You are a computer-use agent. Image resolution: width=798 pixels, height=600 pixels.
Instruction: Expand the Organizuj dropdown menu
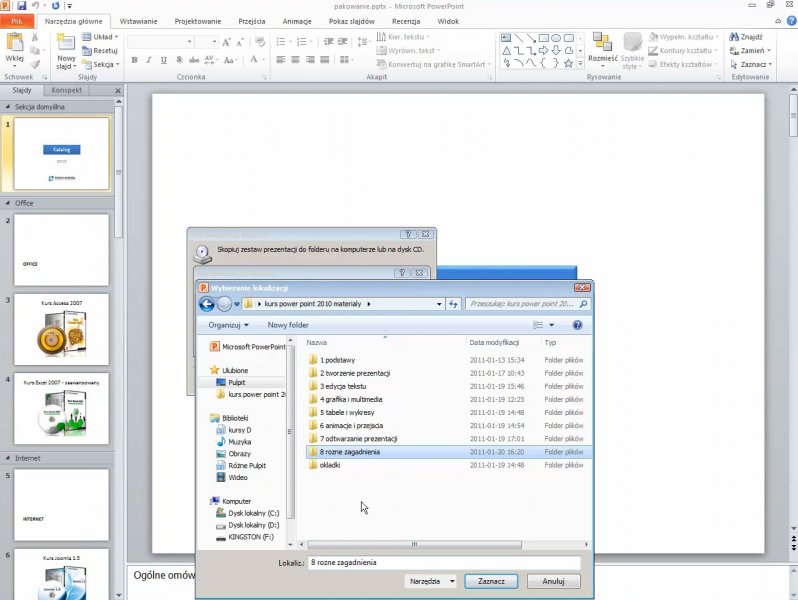click(x=229, y=325)
